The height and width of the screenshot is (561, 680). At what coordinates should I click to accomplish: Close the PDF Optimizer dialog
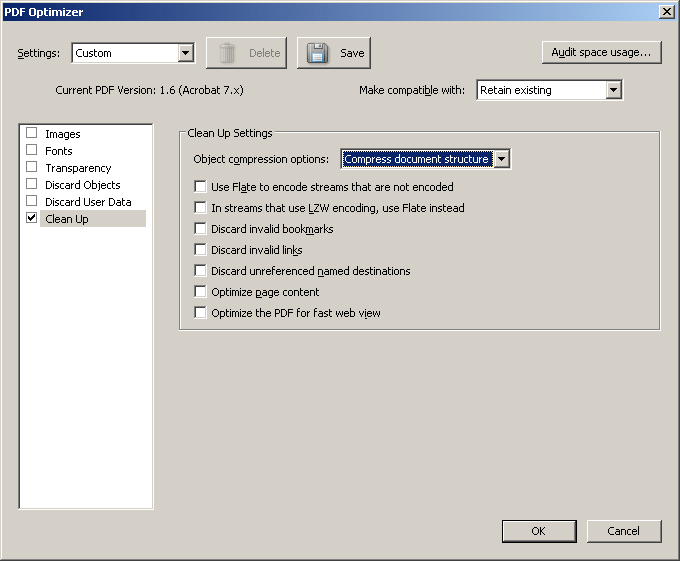pos(667,11)
